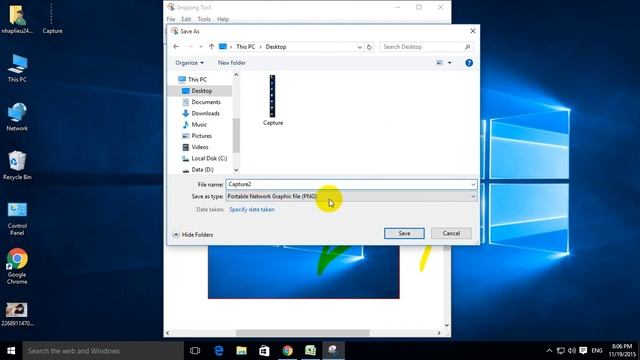Collapse with Hide Folders button
Viewport: 640px width, 360px height.
(193, 235)
